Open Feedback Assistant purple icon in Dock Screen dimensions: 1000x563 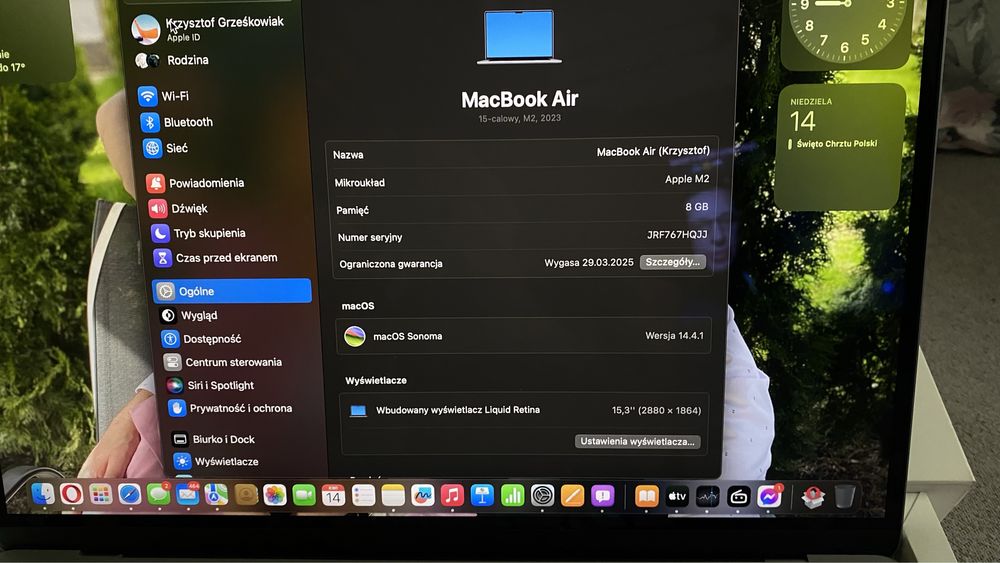tap(602, 495)
